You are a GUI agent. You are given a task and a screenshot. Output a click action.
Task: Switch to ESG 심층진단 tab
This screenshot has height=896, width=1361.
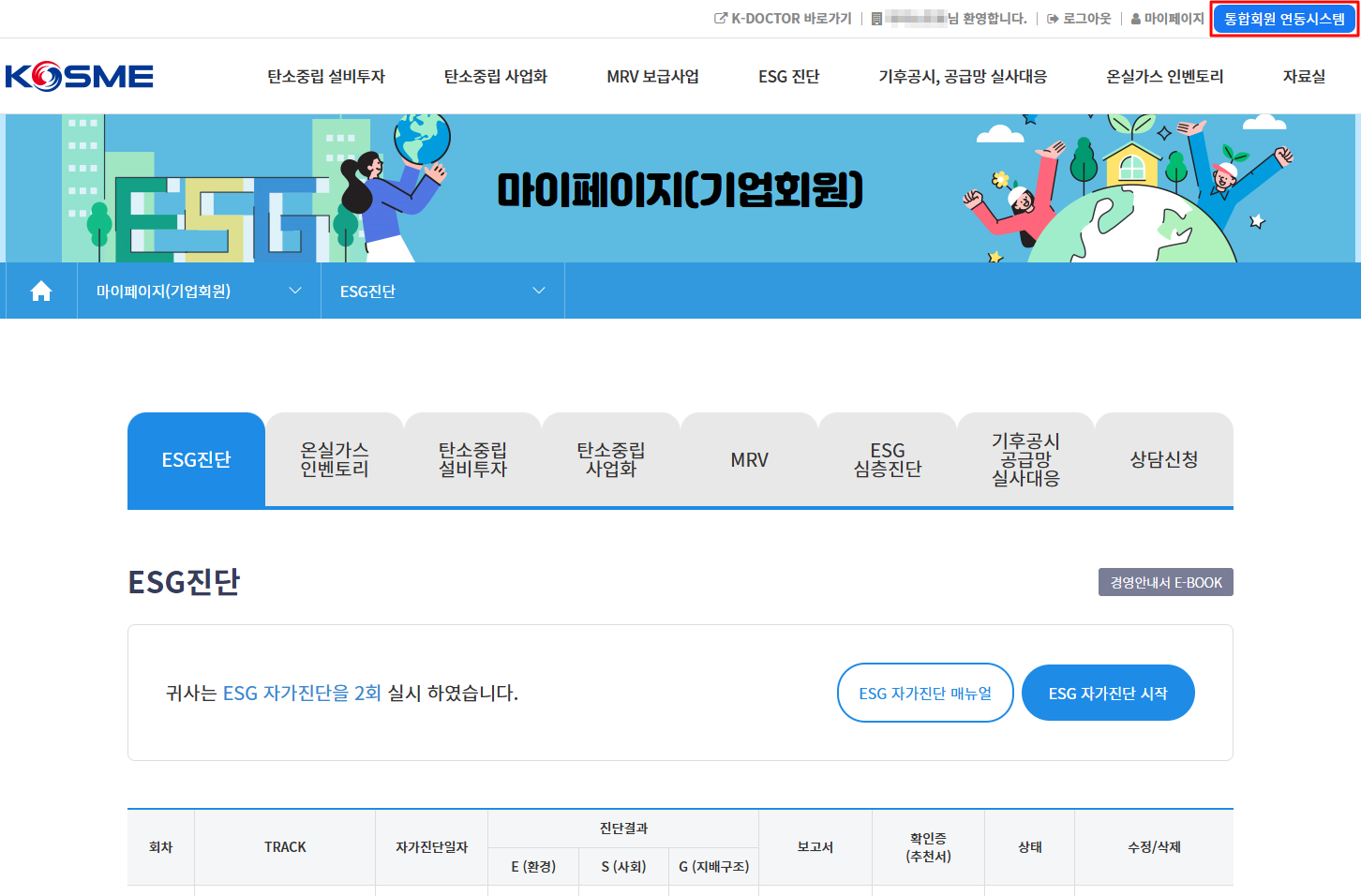coord(888,459)
